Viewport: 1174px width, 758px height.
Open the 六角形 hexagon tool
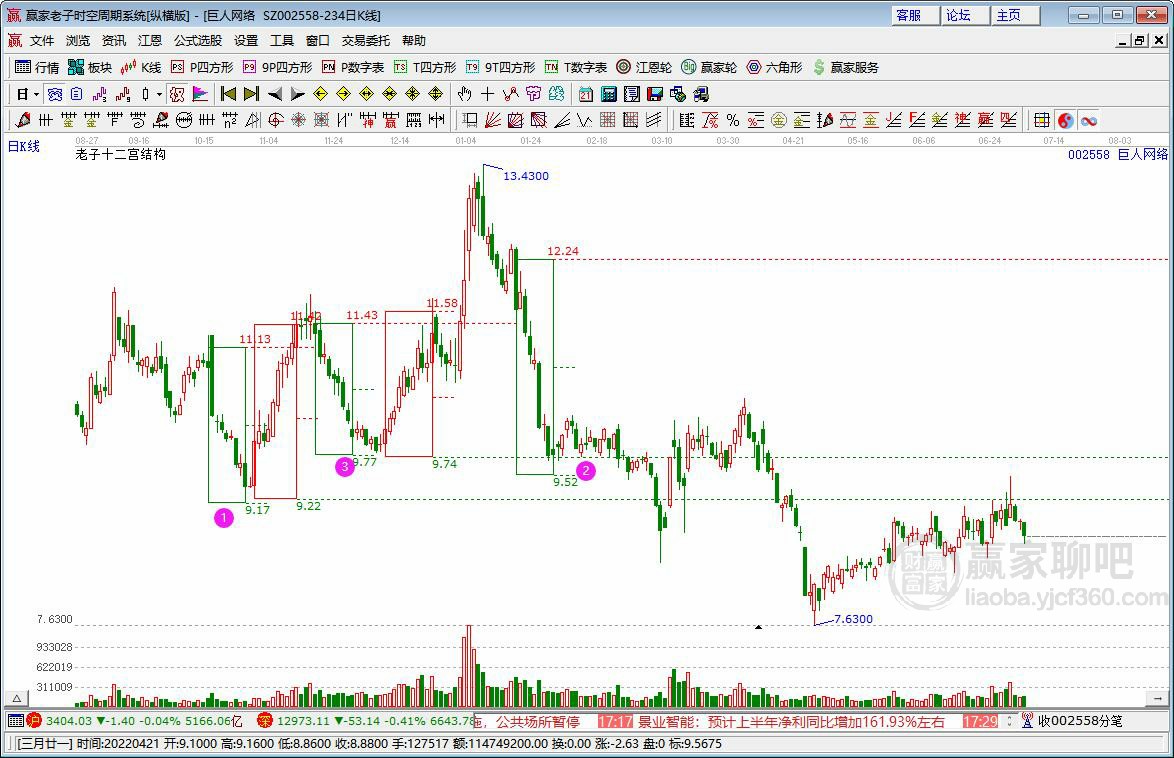[774, 67]
